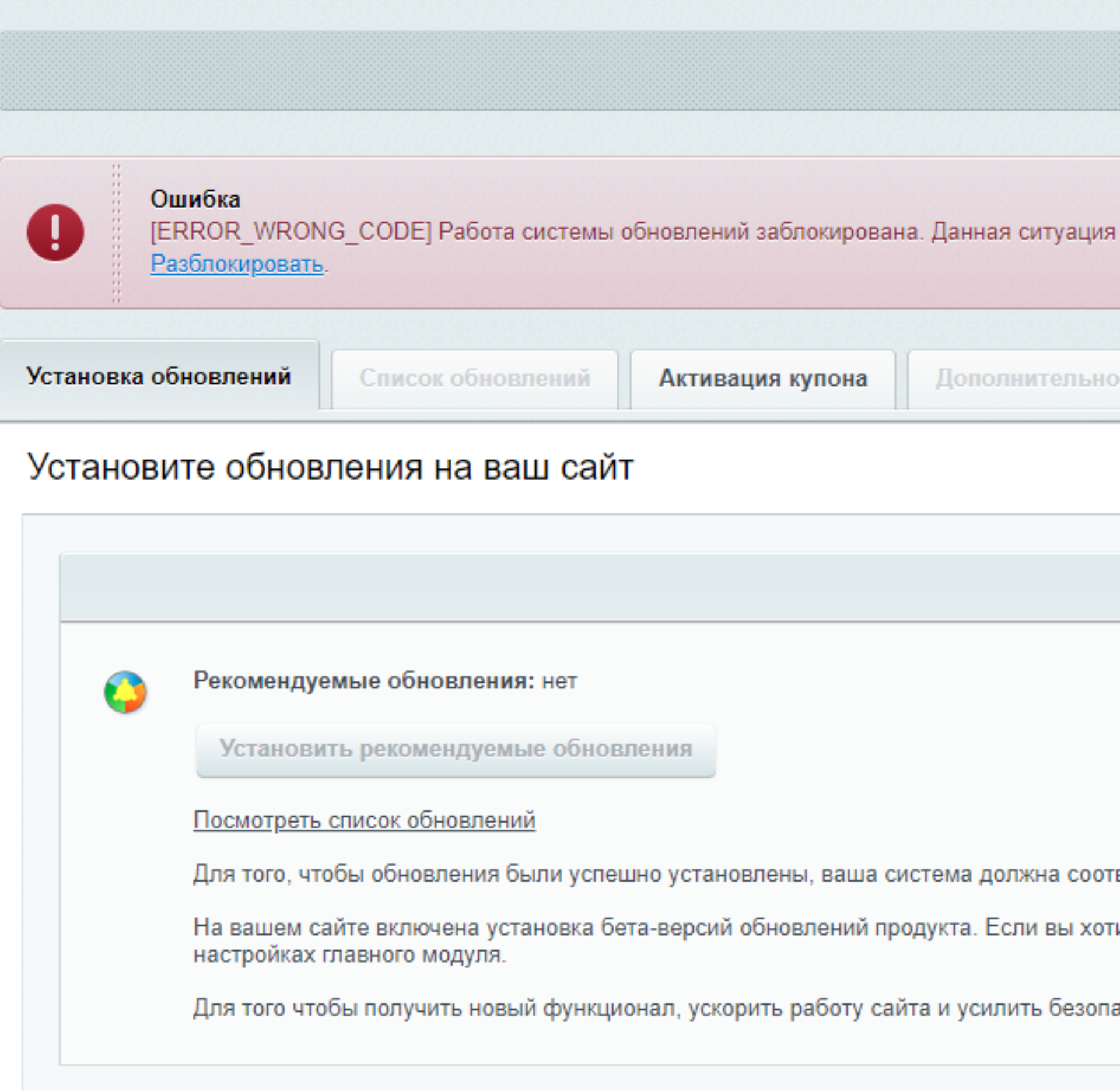1120x1091 pixels.
Task: Click the colorful recommended updates icon
Action: click(125, 692)
